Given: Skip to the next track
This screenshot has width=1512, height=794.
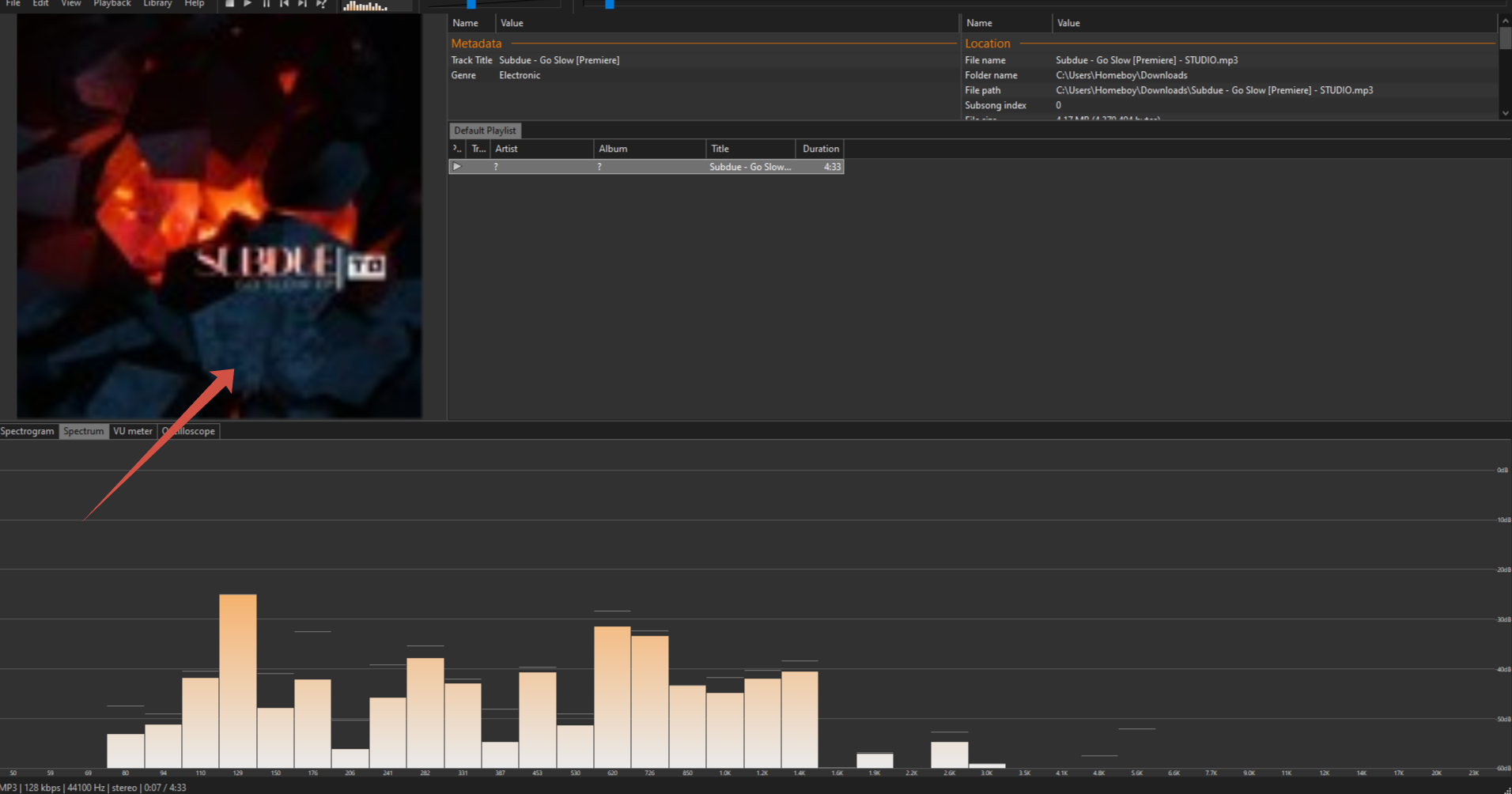Looking at the screenshot, I should 302,4.
